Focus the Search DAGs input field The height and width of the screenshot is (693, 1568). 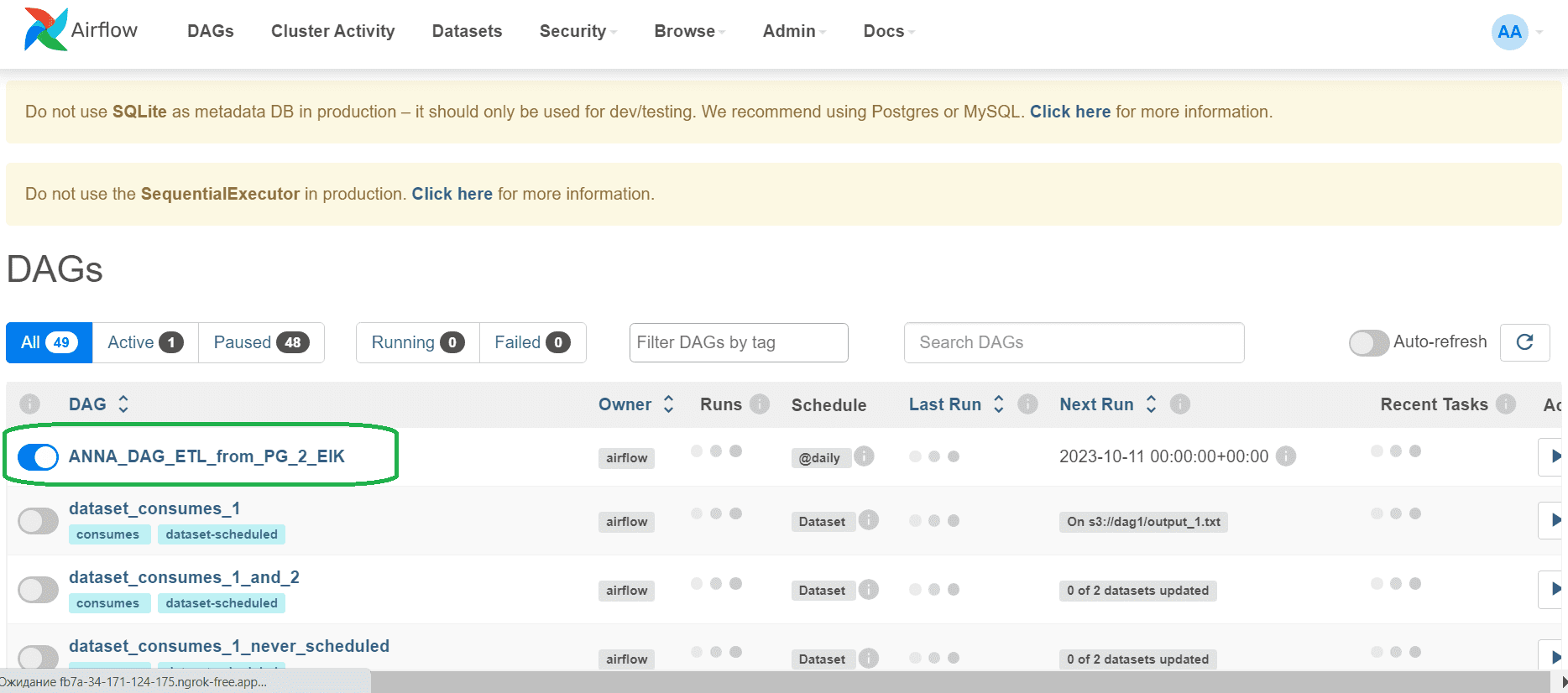1074,342
